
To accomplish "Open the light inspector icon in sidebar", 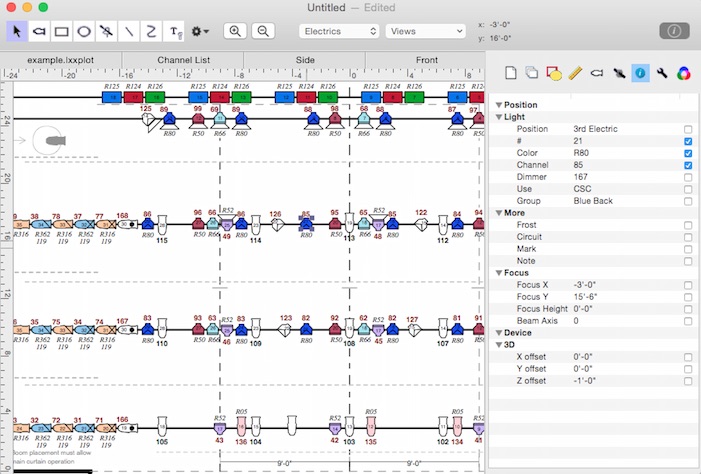I will point(597,73).
